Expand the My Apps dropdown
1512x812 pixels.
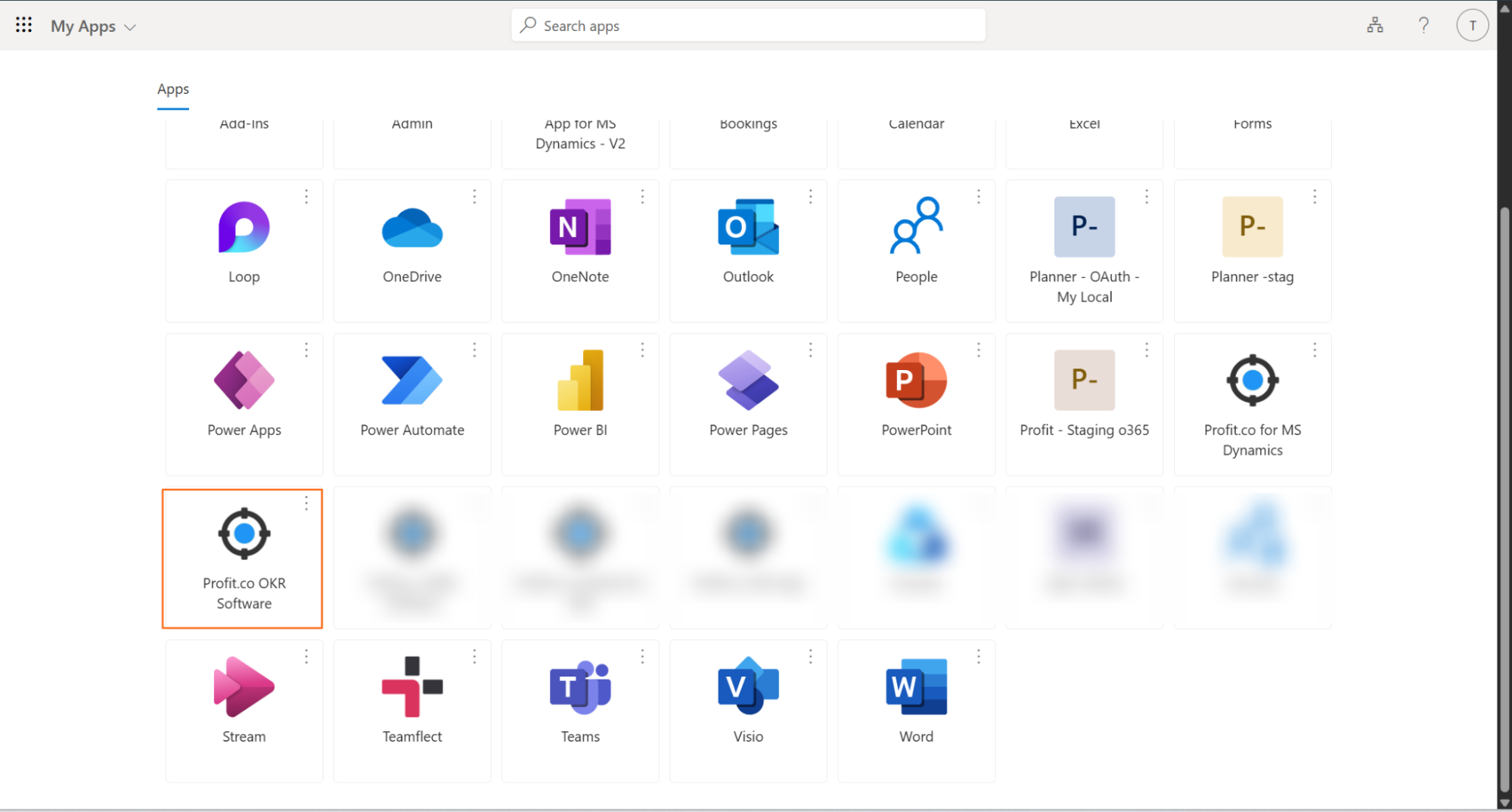click(x=94, y=26)
